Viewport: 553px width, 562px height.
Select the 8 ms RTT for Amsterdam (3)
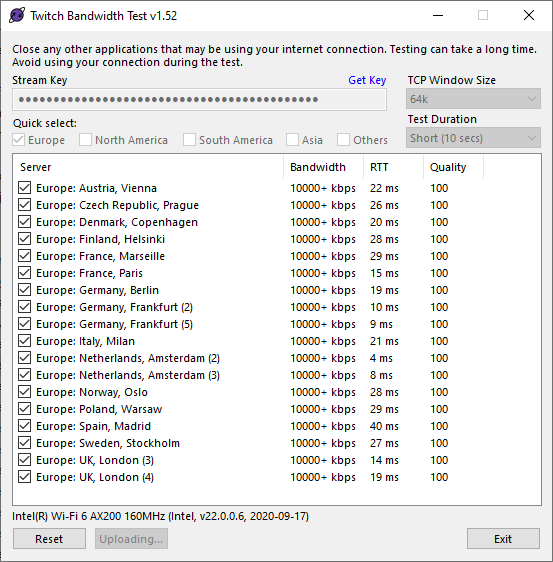pyautogui.click(x=381, y=375)
